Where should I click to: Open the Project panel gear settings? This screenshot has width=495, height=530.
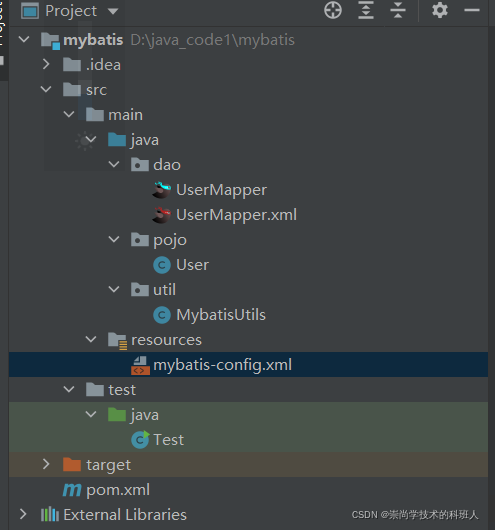pos(440,10)
